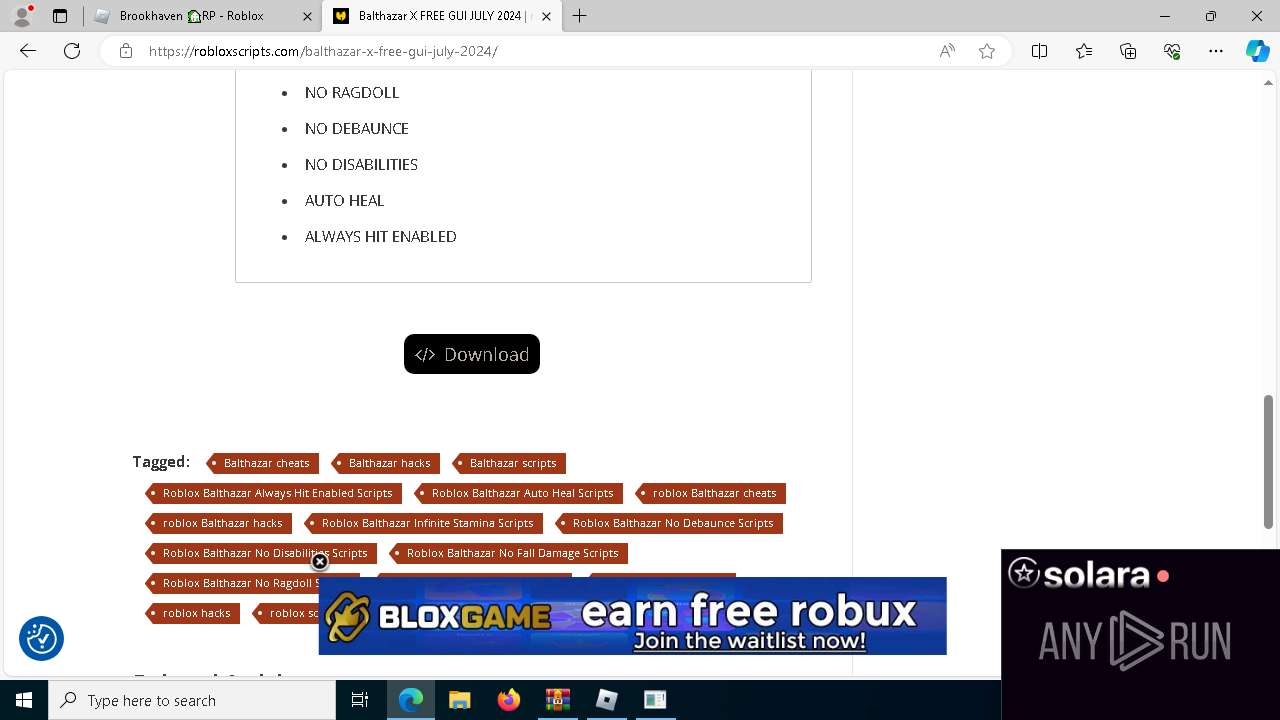1280x720 pixels.
Task: Open Microsoft Edge on taskbar
Action: click(x=411, y=700)
